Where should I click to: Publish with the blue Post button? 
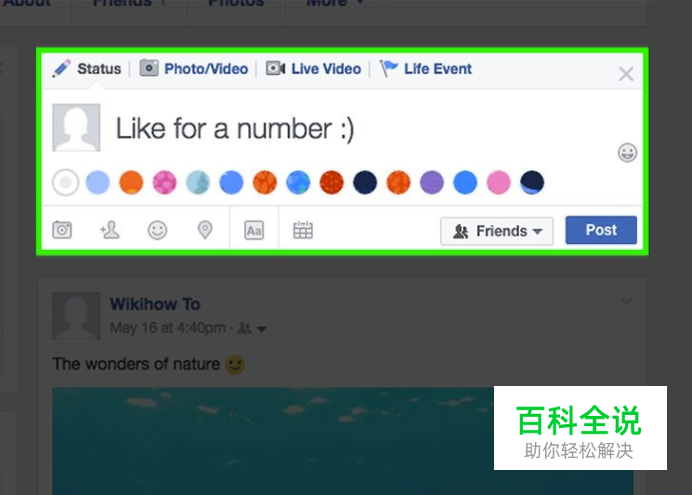point(601,230)
